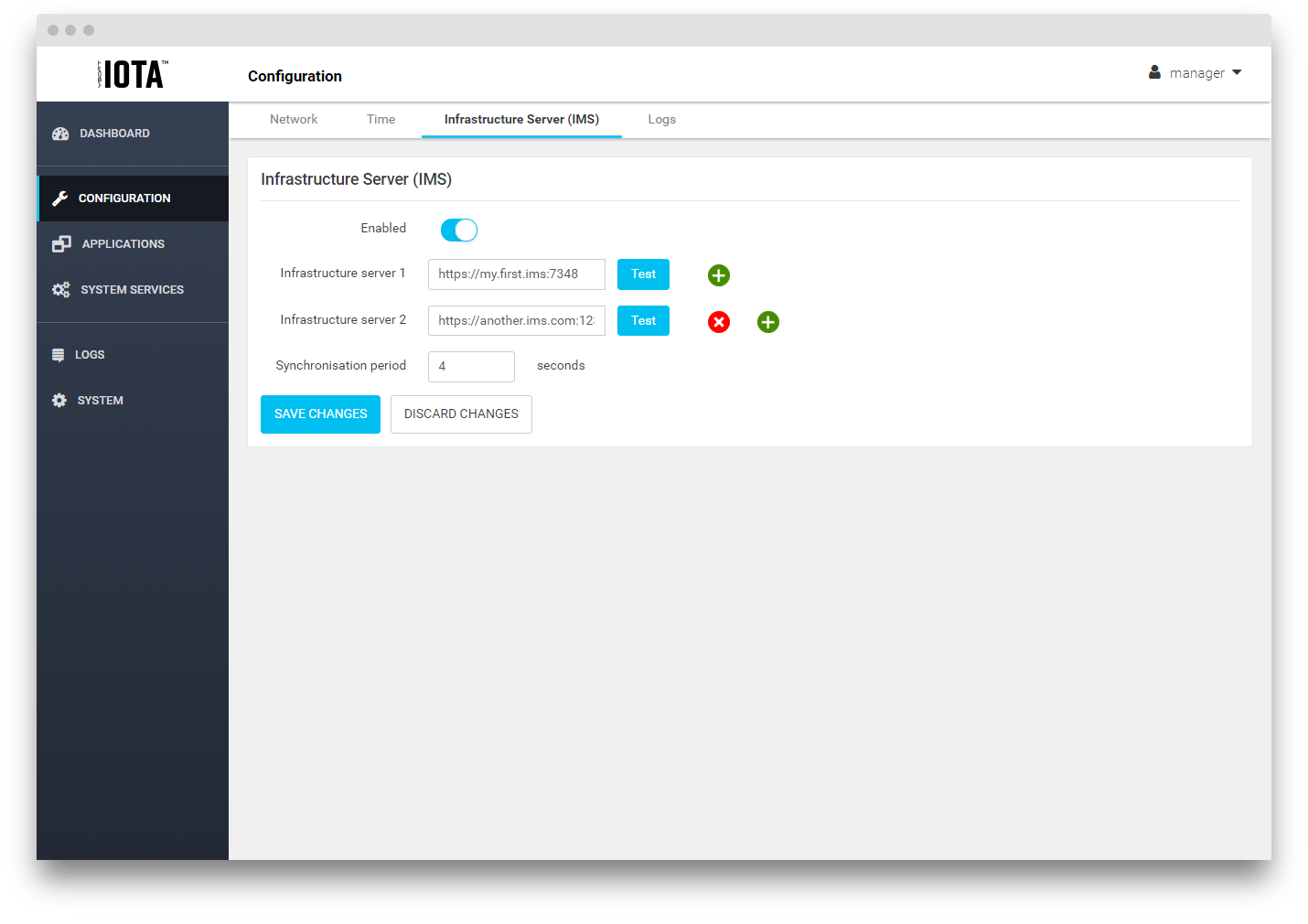
Task: Open the Logs configuration tab
Action: (x=661, y=120)
